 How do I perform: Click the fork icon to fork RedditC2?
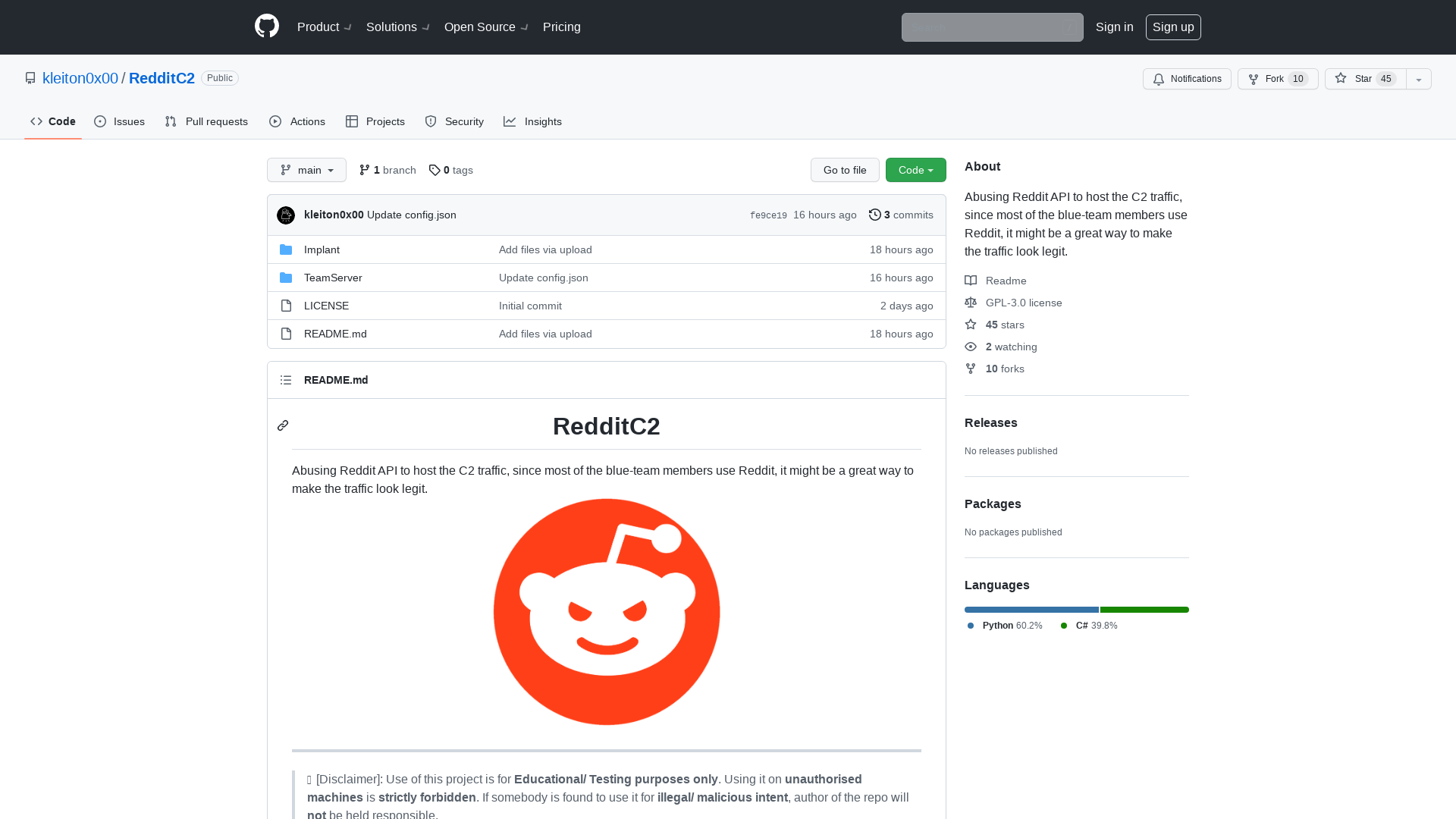[1252, 79]
